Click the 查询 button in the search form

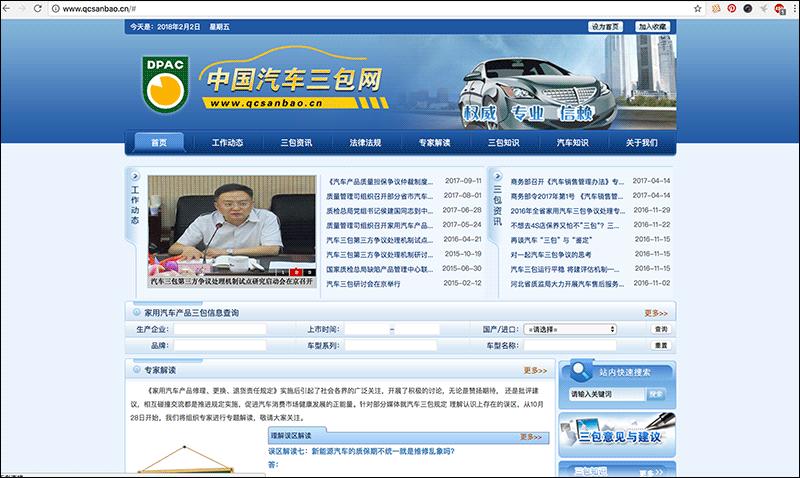click(661, 329)
